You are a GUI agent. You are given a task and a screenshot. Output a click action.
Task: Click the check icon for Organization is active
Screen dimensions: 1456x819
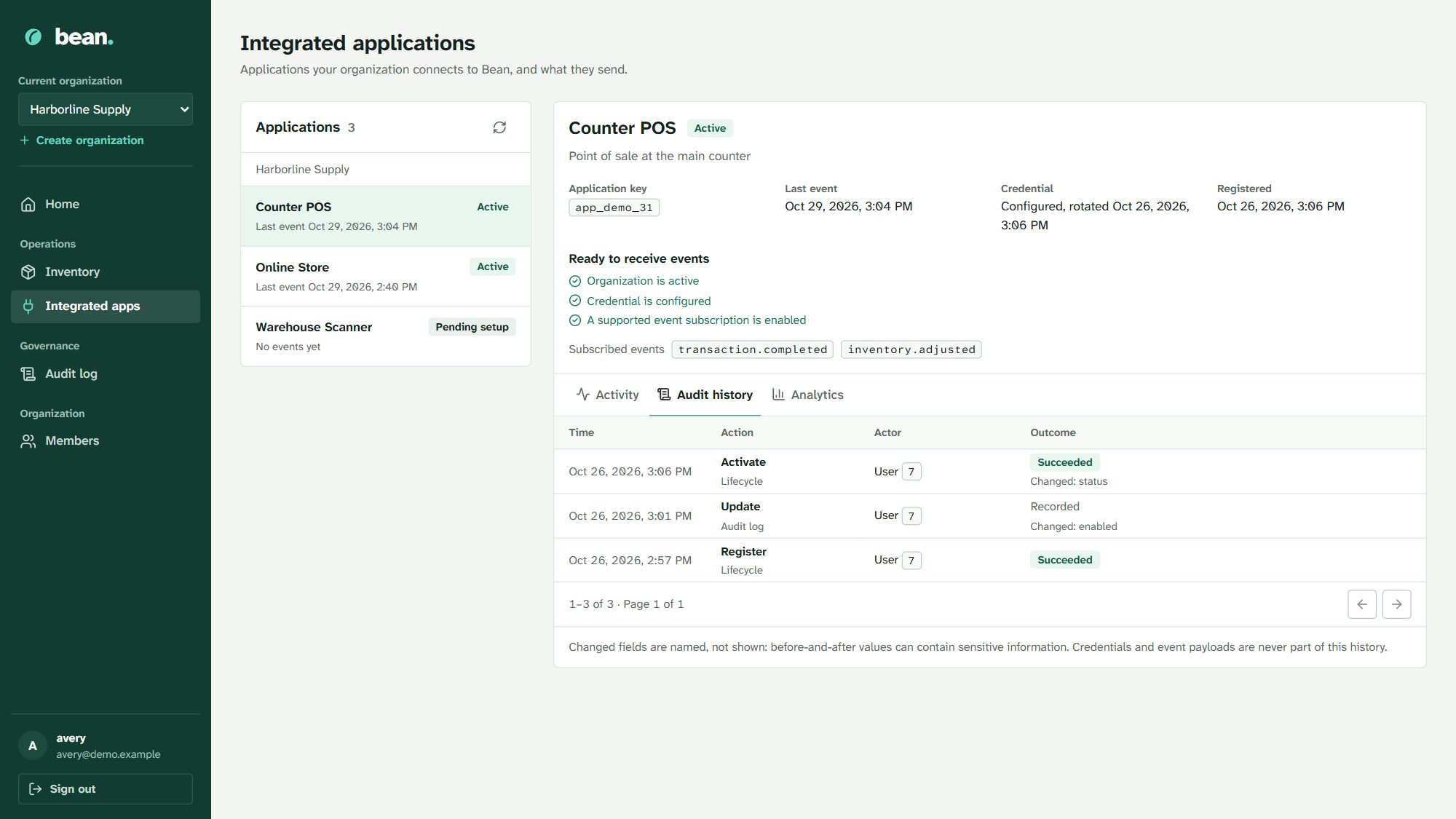(x=575, y=281)
